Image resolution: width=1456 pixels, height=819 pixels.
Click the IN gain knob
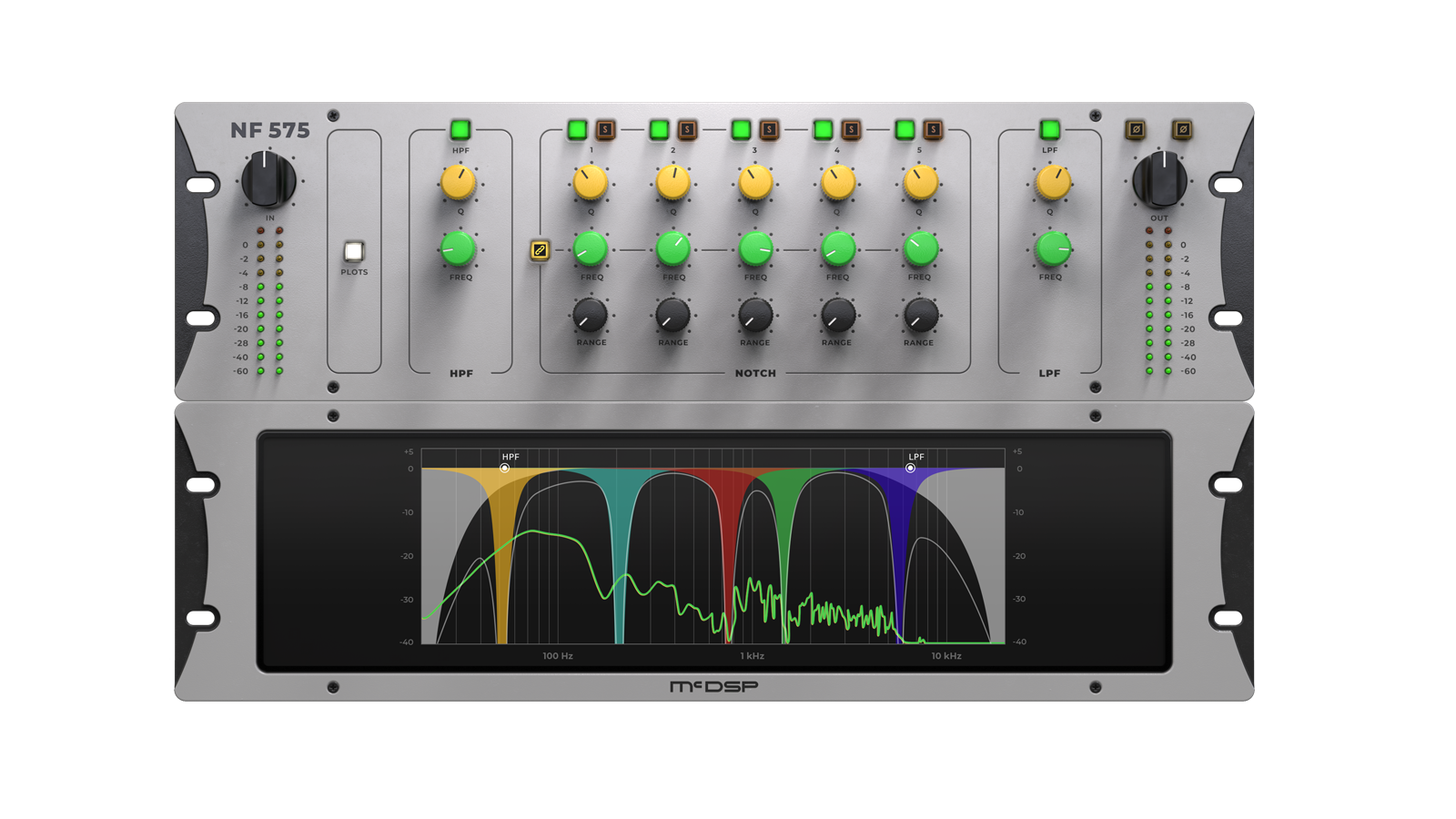(x=268, y=180)
